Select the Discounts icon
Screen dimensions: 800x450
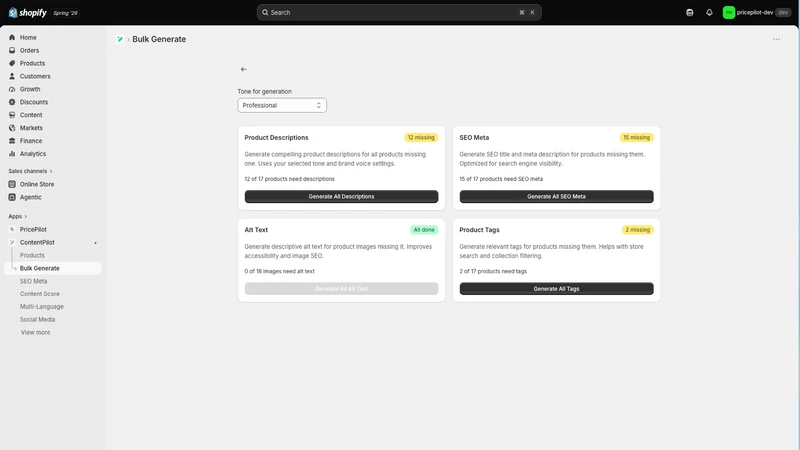point(12,102)
